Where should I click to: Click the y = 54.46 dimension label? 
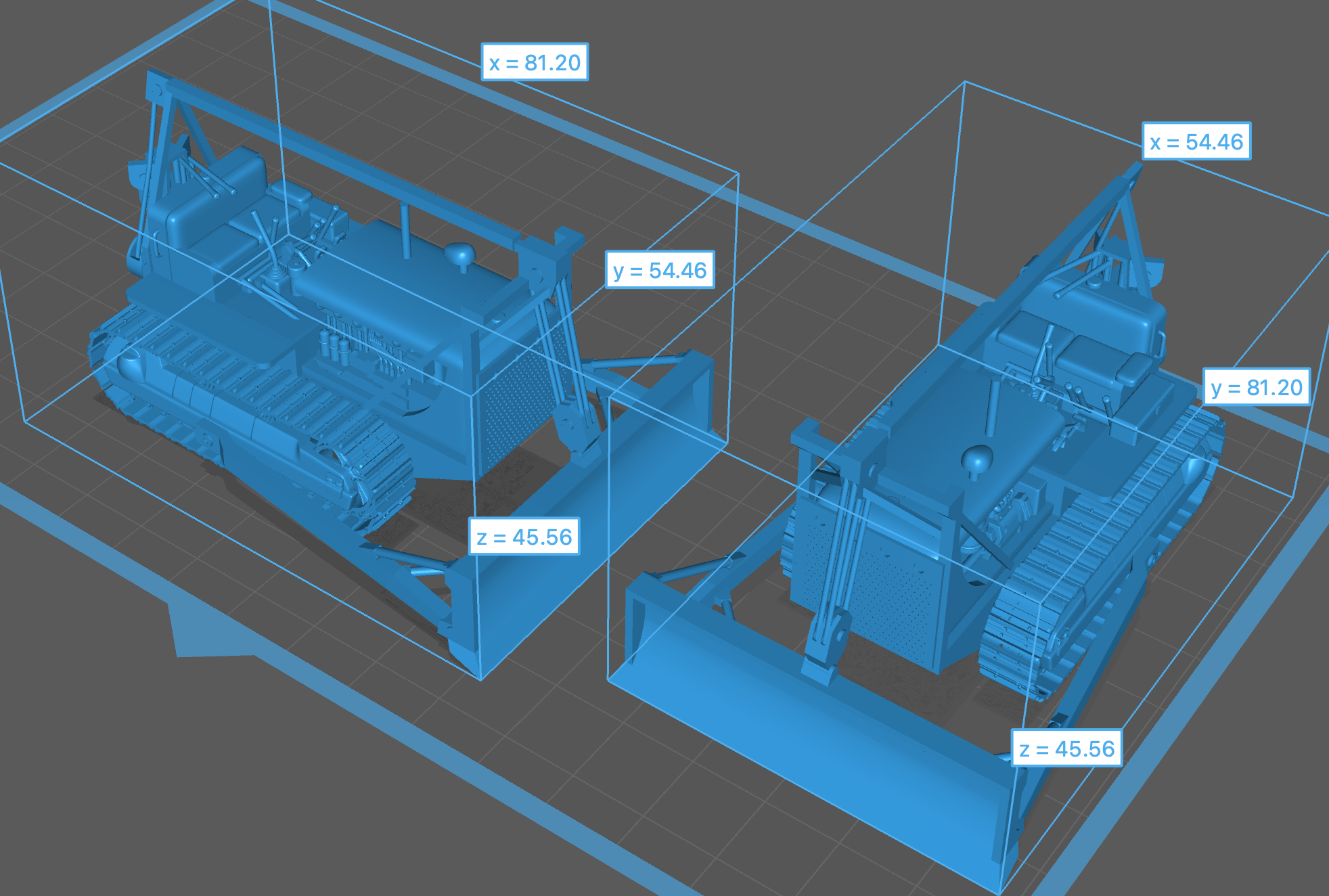coord(659,270)
